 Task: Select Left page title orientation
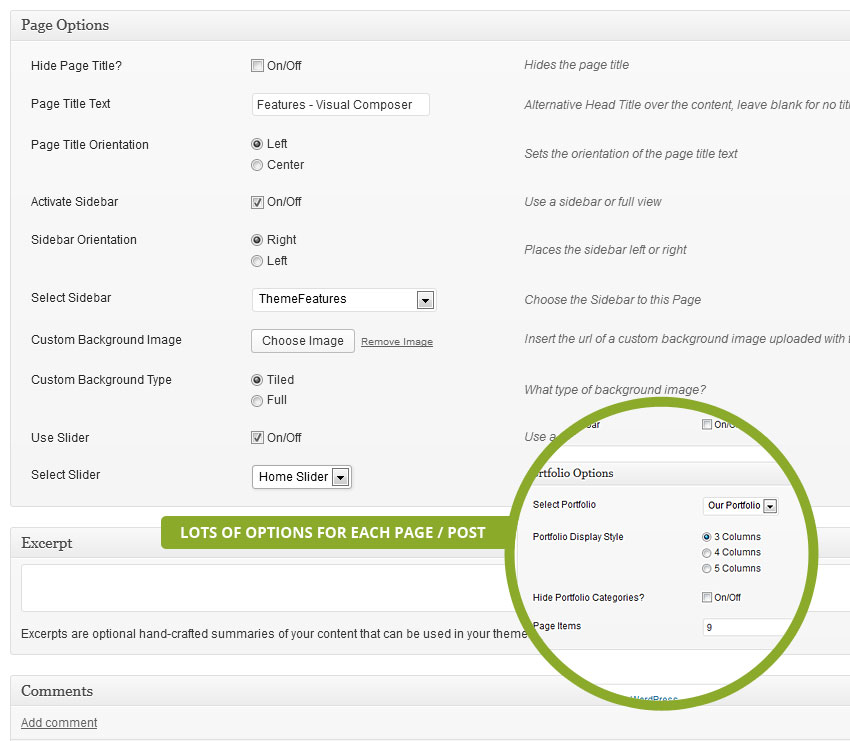(x=257, y=144)
